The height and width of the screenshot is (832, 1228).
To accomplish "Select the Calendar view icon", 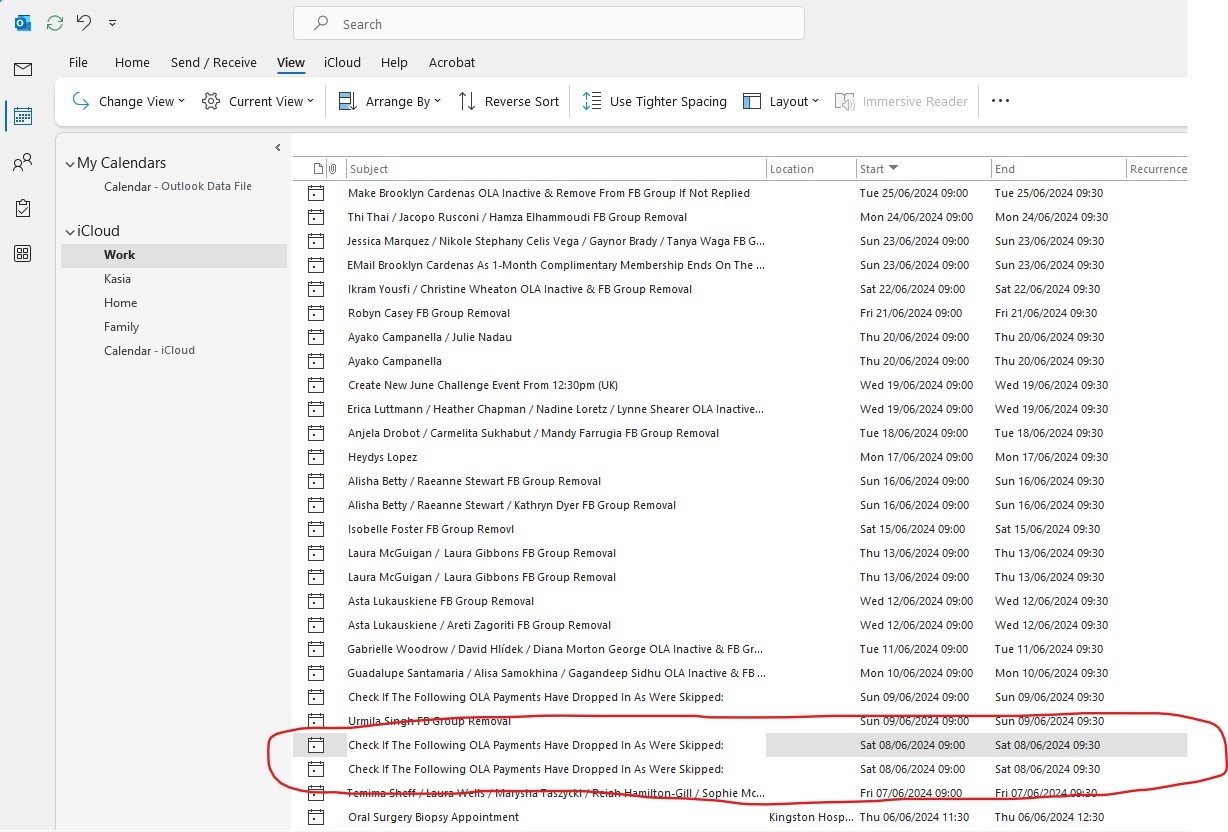I will tap(22, 115).
